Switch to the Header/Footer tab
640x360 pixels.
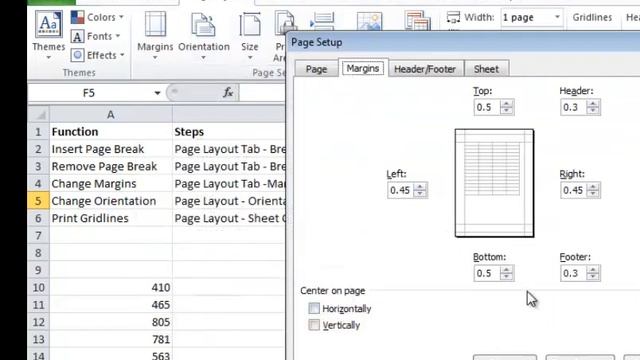click(x=425, y=69)
